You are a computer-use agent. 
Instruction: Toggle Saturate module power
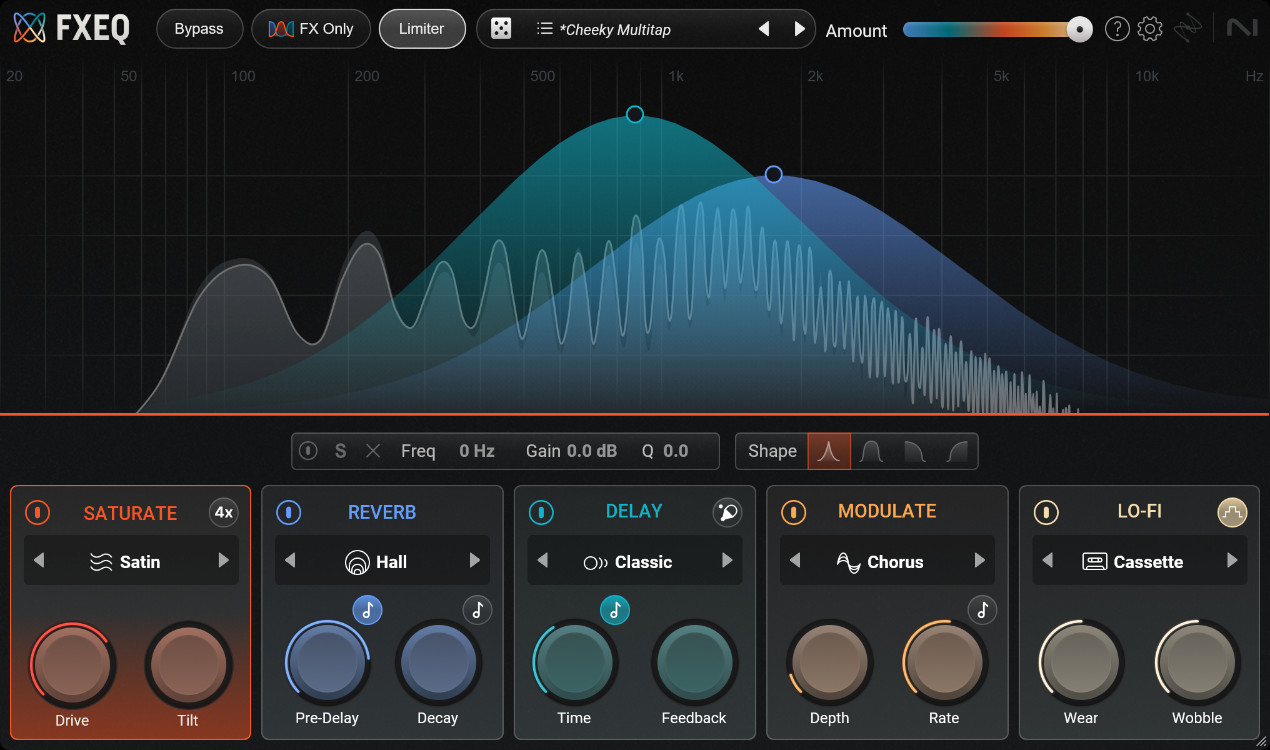pos(37,513)
